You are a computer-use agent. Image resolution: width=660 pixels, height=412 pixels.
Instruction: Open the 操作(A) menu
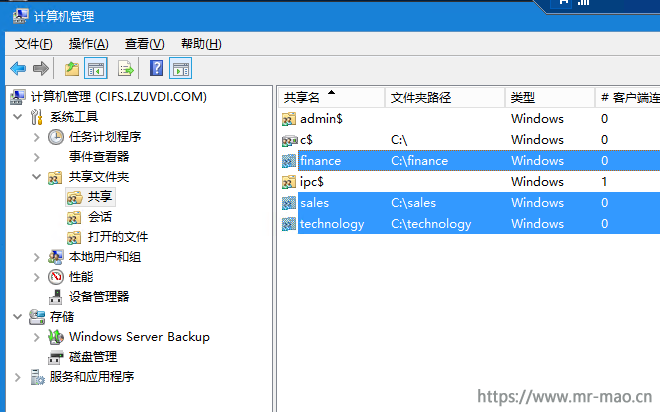point(88,44)
